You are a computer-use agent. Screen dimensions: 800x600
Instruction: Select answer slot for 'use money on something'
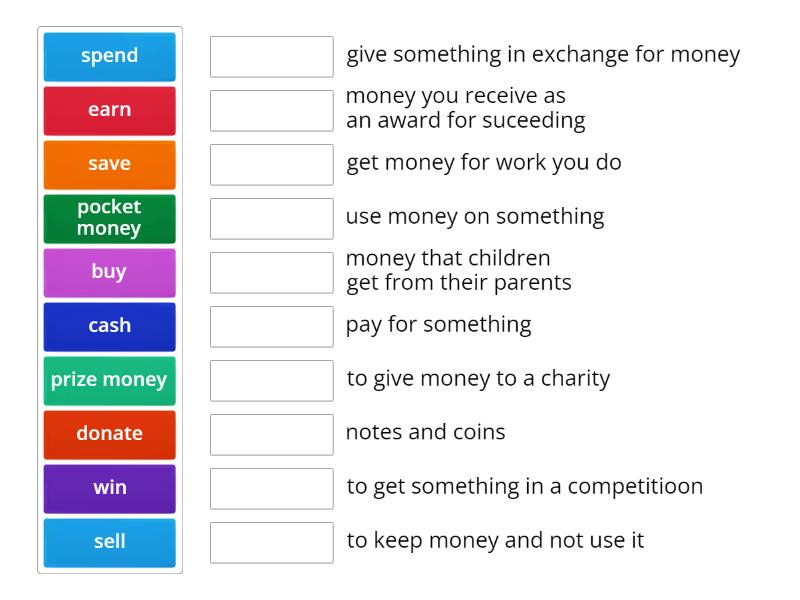coord(271,219)
